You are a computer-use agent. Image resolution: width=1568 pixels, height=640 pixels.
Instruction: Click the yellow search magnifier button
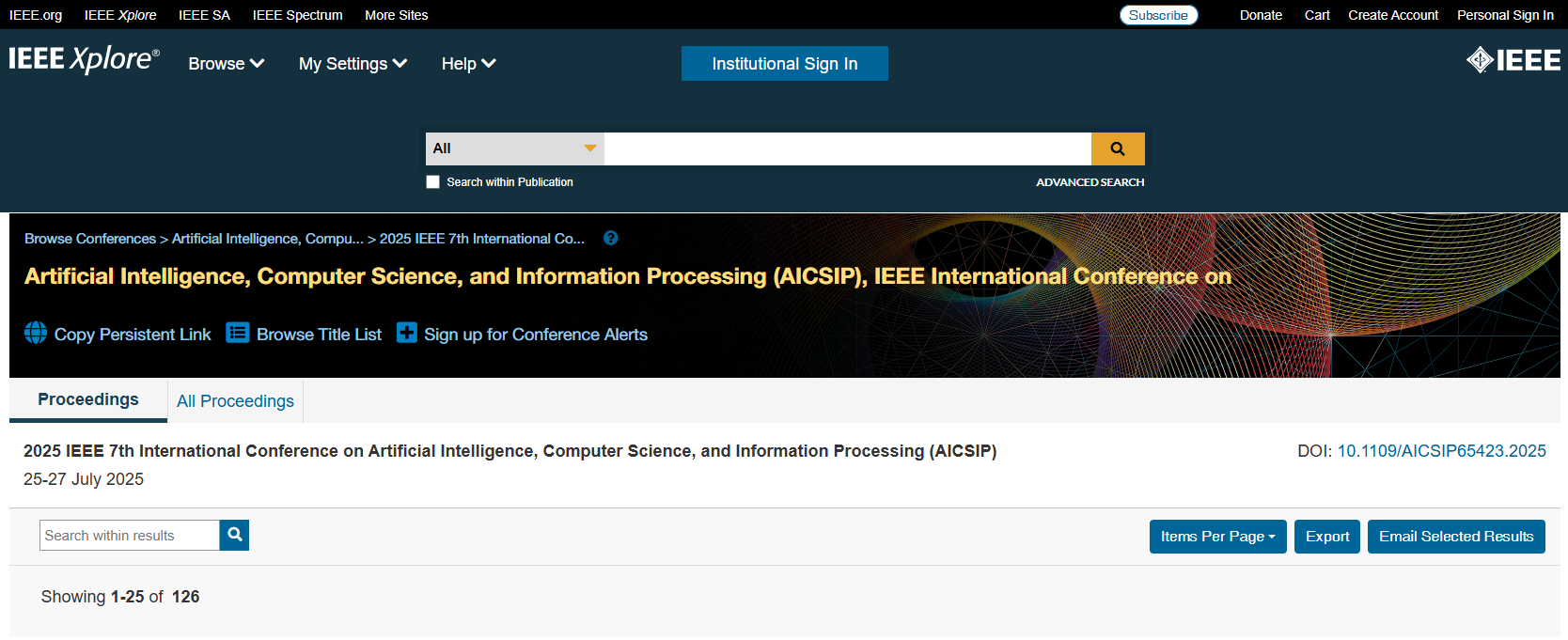(x=1117, y=148)
